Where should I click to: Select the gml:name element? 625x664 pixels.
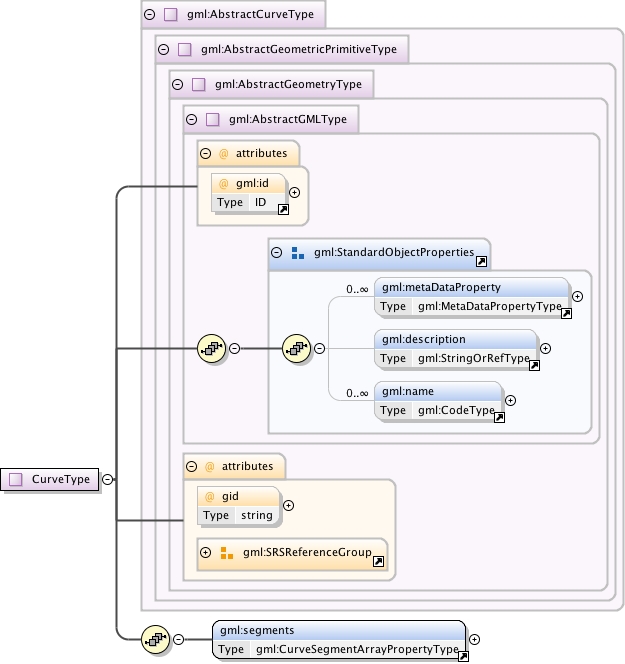438,401
